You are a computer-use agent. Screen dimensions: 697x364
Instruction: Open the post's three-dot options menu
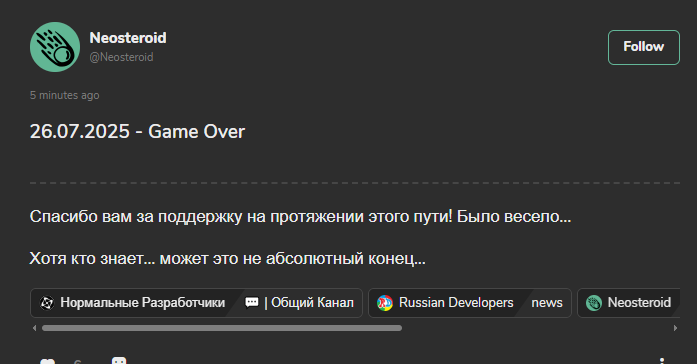(x=662, y=361)
